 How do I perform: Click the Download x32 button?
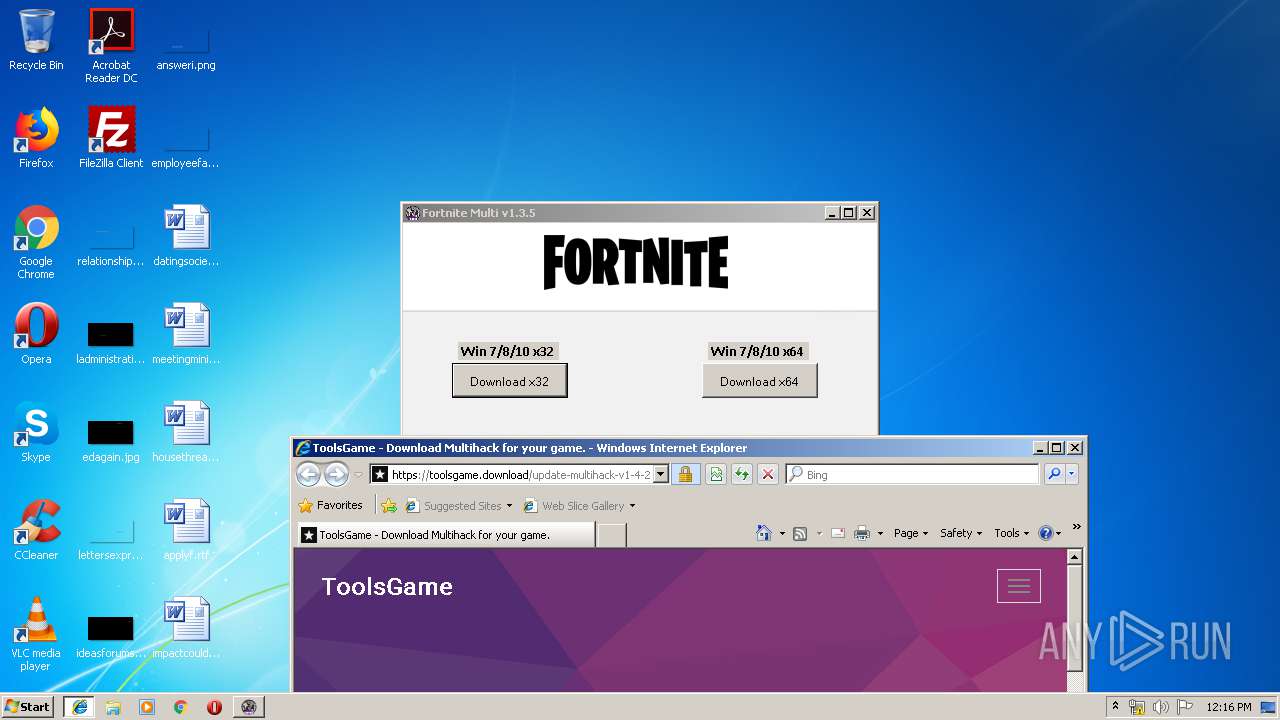(x=510, y=381)
